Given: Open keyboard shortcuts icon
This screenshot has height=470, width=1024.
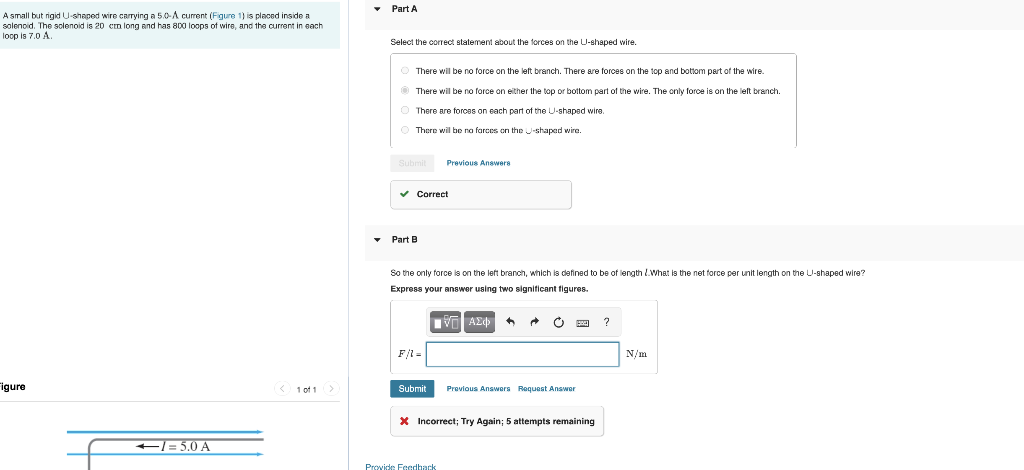Looking at the screenshot, I should pyautogui.click(x=583, y=322).
